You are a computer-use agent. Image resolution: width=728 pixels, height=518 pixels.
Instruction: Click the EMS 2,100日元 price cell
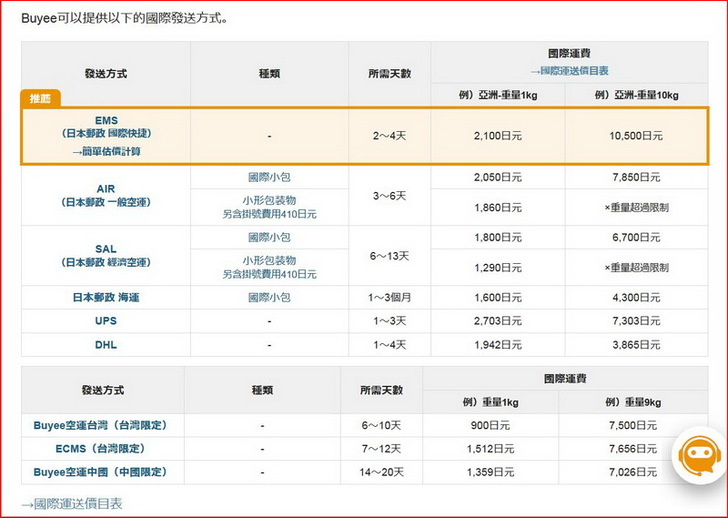point(497,136)
